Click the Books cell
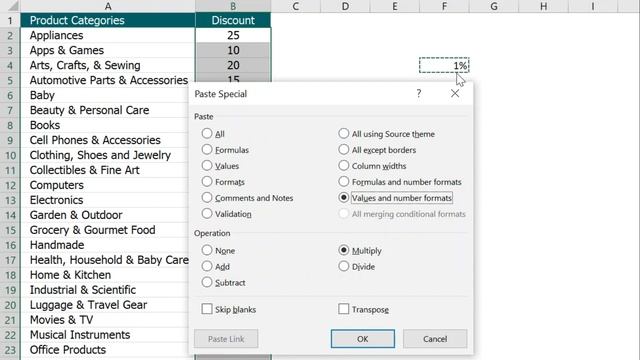The height and width of the screenshot is (360, 640). [x=105, y=125]
